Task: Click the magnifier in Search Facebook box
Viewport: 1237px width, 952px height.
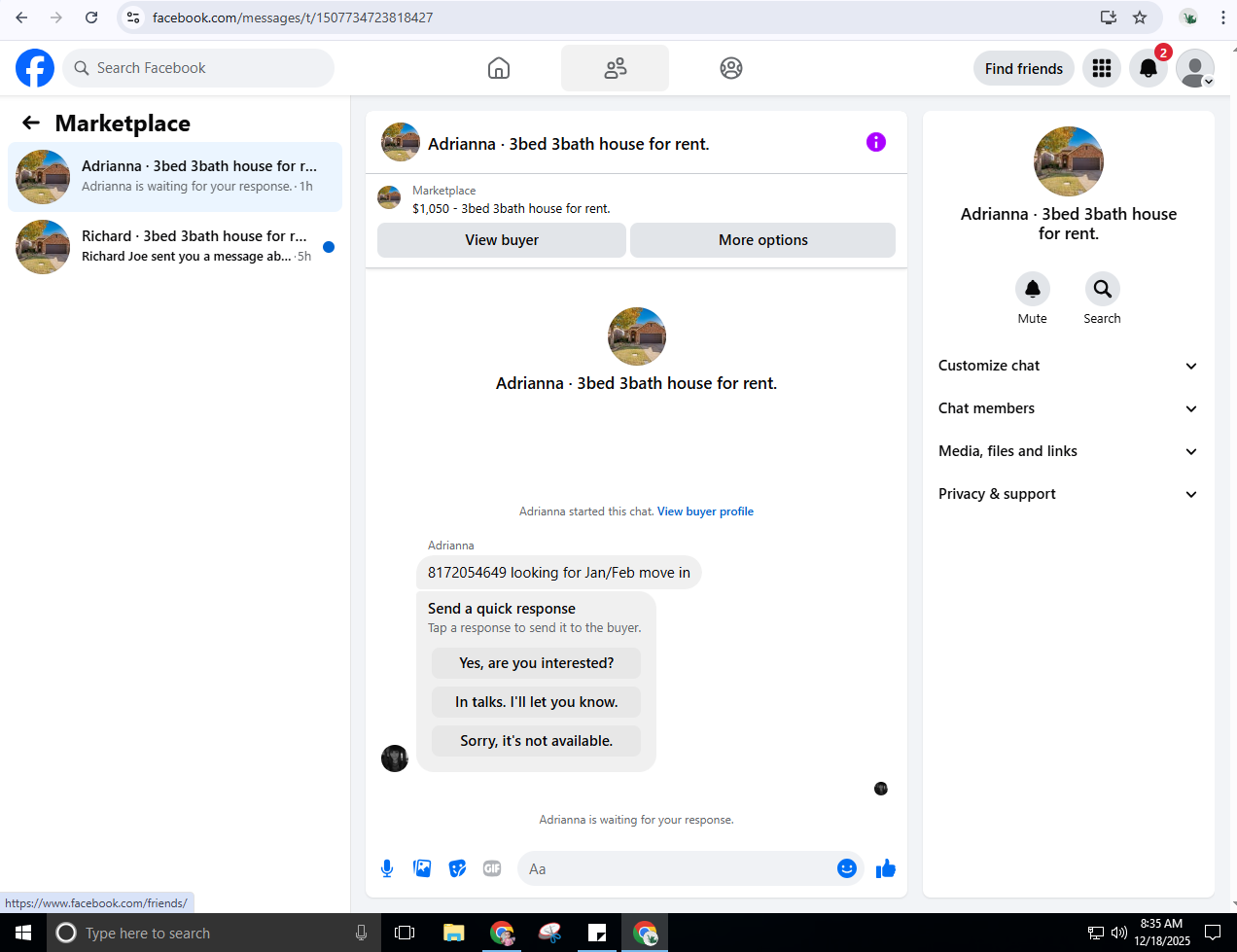Action: (x=82, y=68)
